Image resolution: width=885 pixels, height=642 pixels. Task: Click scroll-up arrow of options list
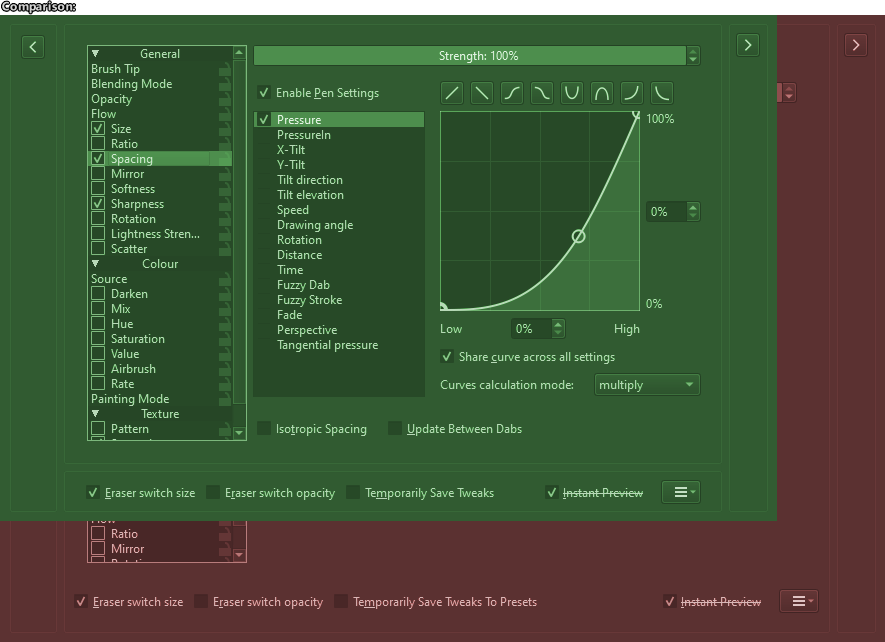click(239, 53)
